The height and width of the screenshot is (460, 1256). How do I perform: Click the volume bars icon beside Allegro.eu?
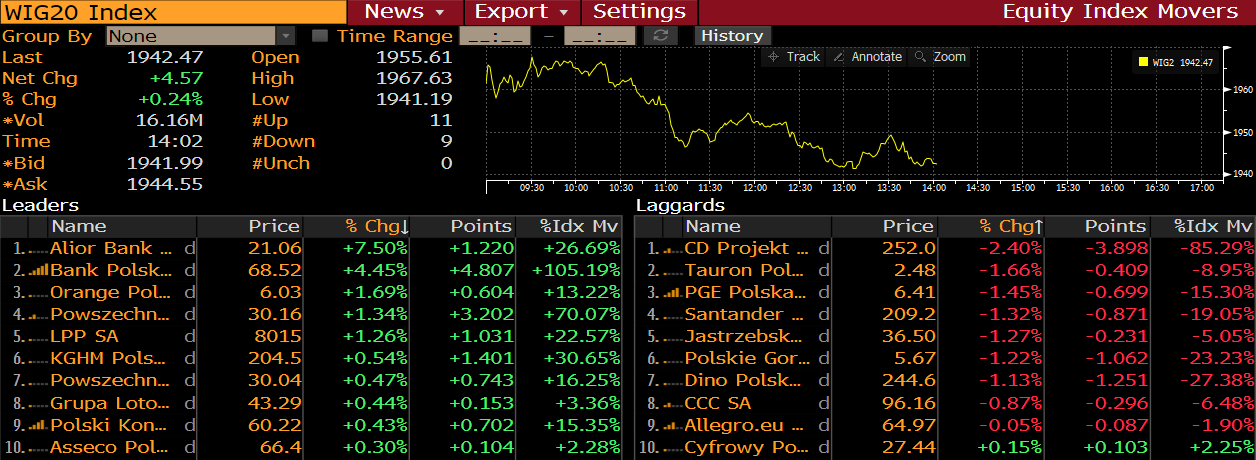coord(672,424)
